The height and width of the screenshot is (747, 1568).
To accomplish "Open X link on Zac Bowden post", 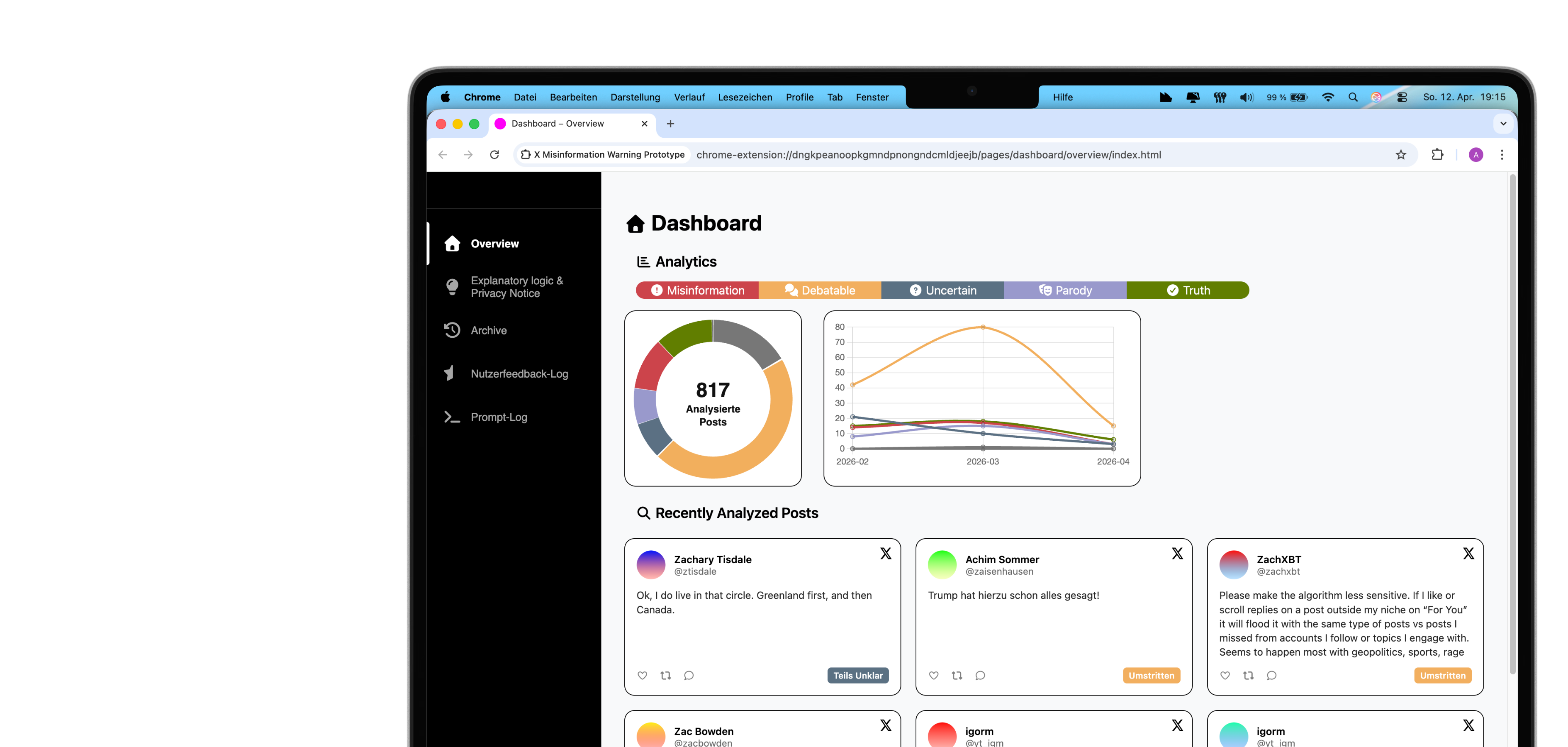I will click(x=886, y=725).
